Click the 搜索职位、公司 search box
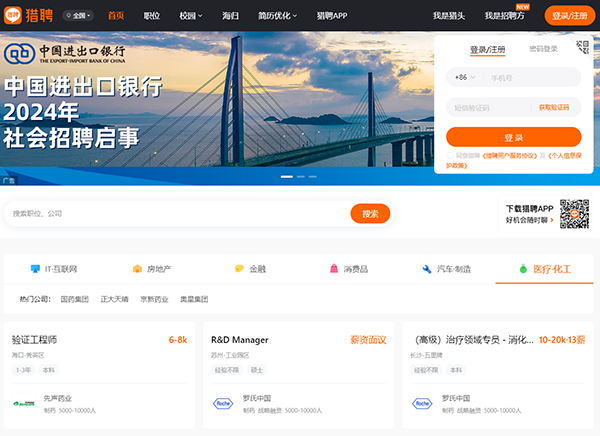 click(x=178, y=214)
